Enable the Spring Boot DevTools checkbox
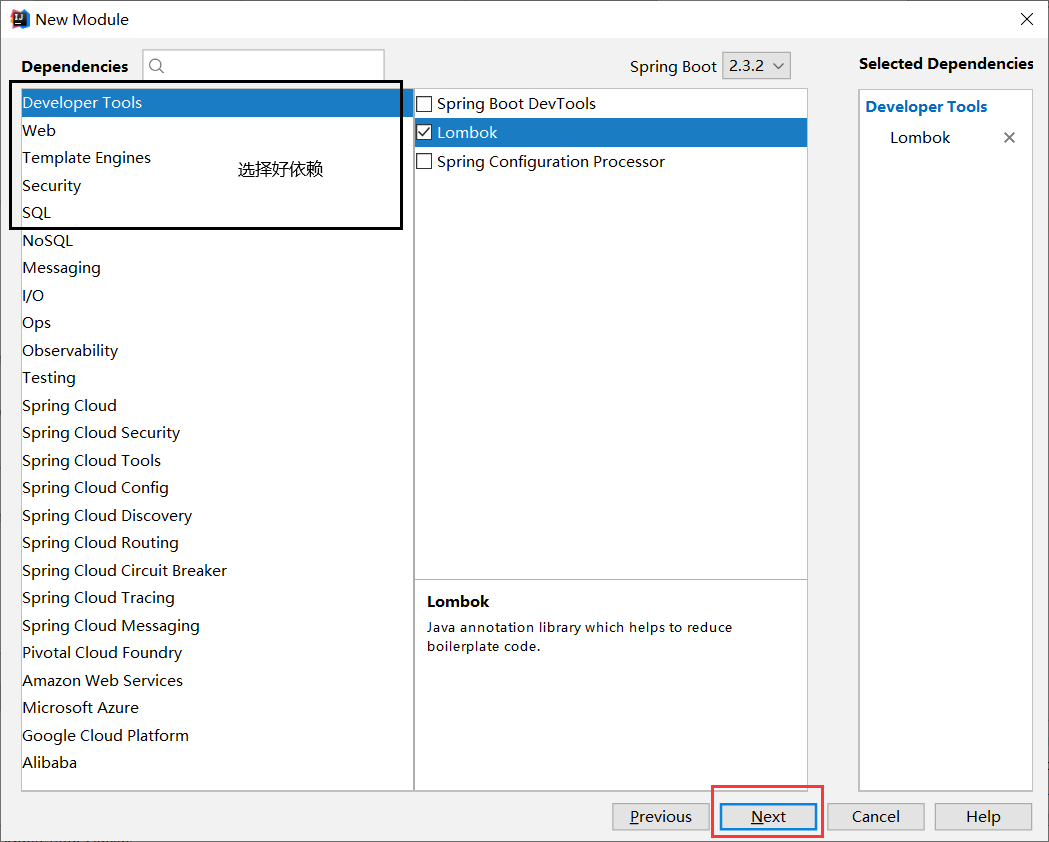Image resolution: width=1049 pixels, height=842 pixels. [423, 103]
